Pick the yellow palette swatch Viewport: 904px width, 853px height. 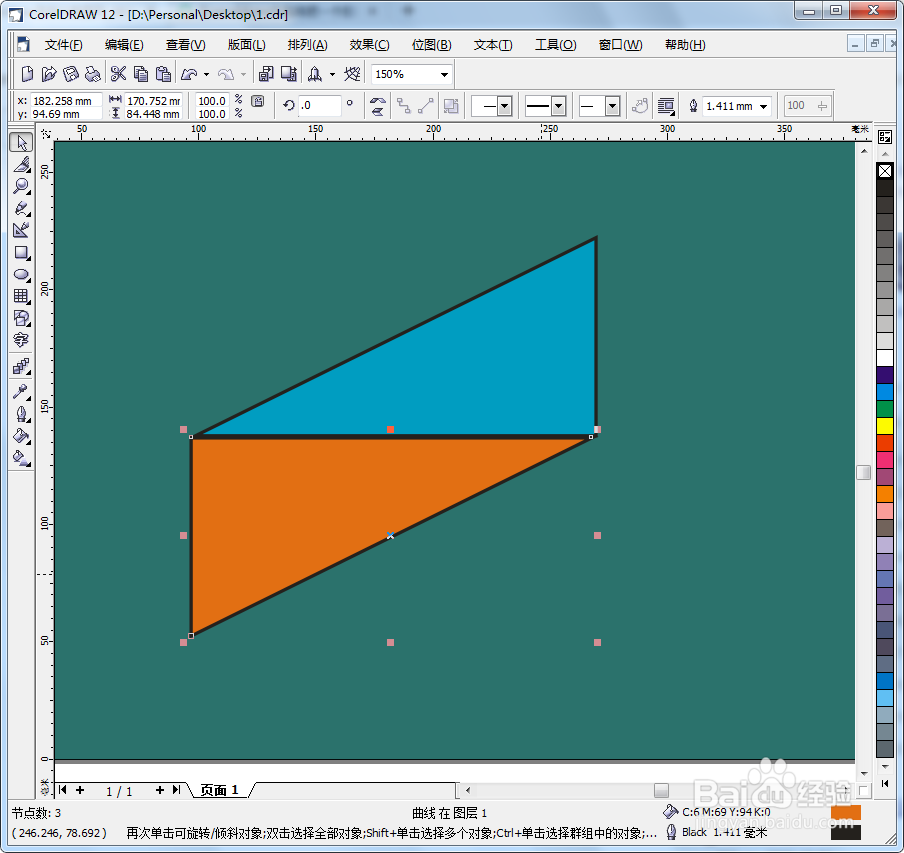point(885,426)
